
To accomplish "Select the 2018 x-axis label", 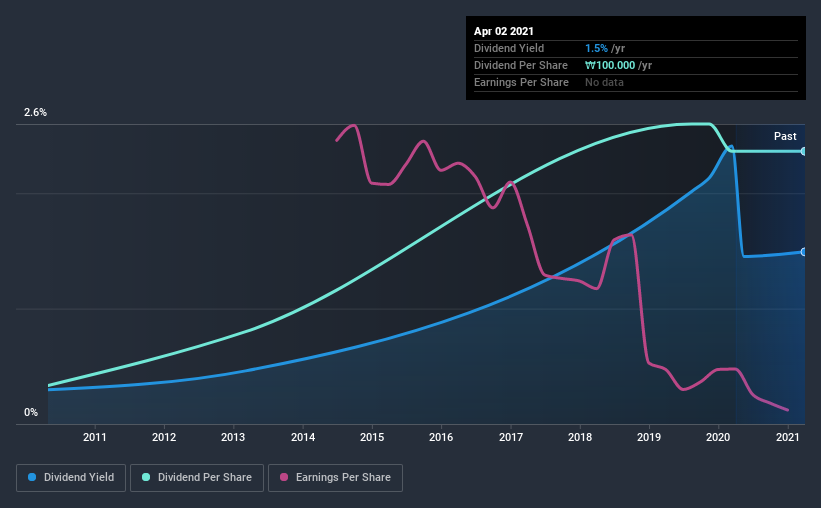I will 580,437.
